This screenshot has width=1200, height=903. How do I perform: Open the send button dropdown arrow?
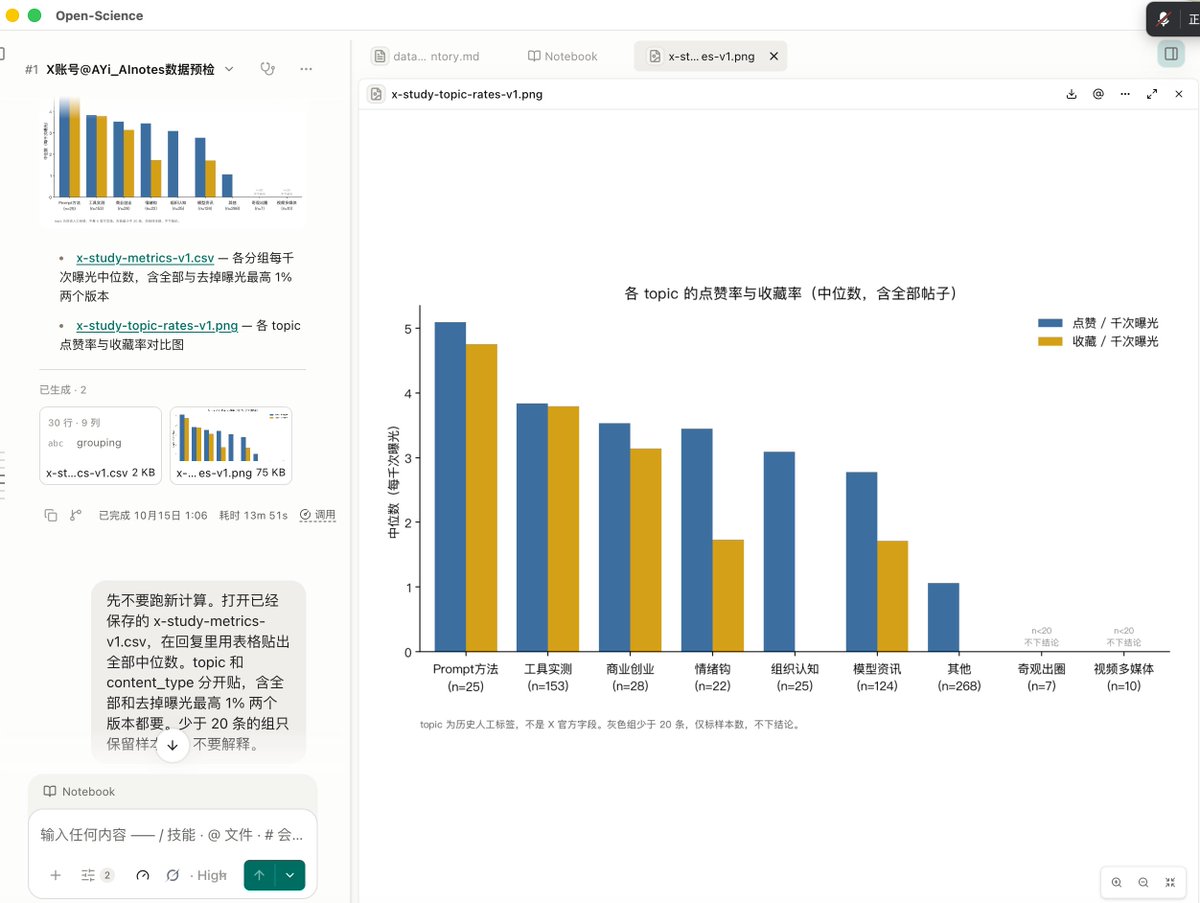(290, 875)
